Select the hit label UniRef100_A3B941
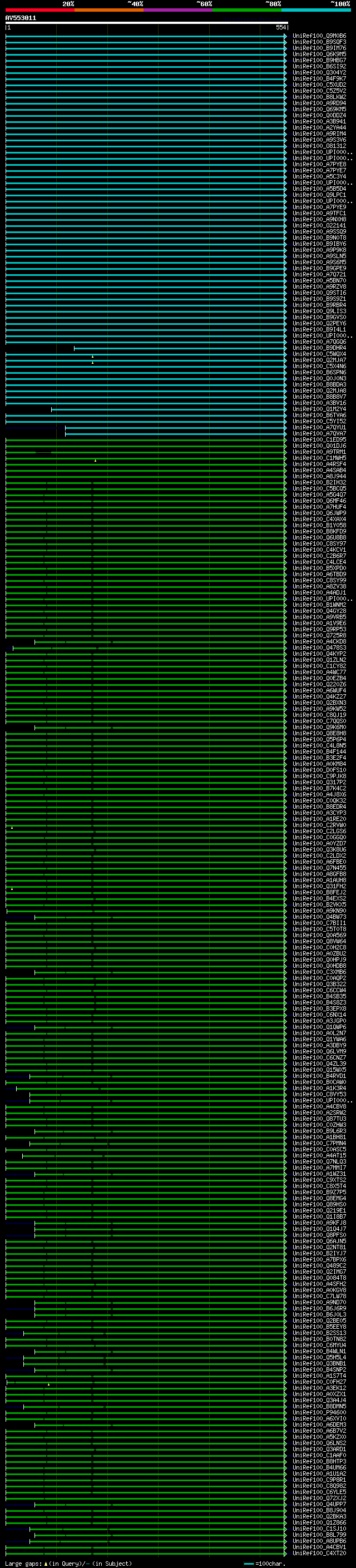This screenshot has height=1568, width=356. coord(319,122)
